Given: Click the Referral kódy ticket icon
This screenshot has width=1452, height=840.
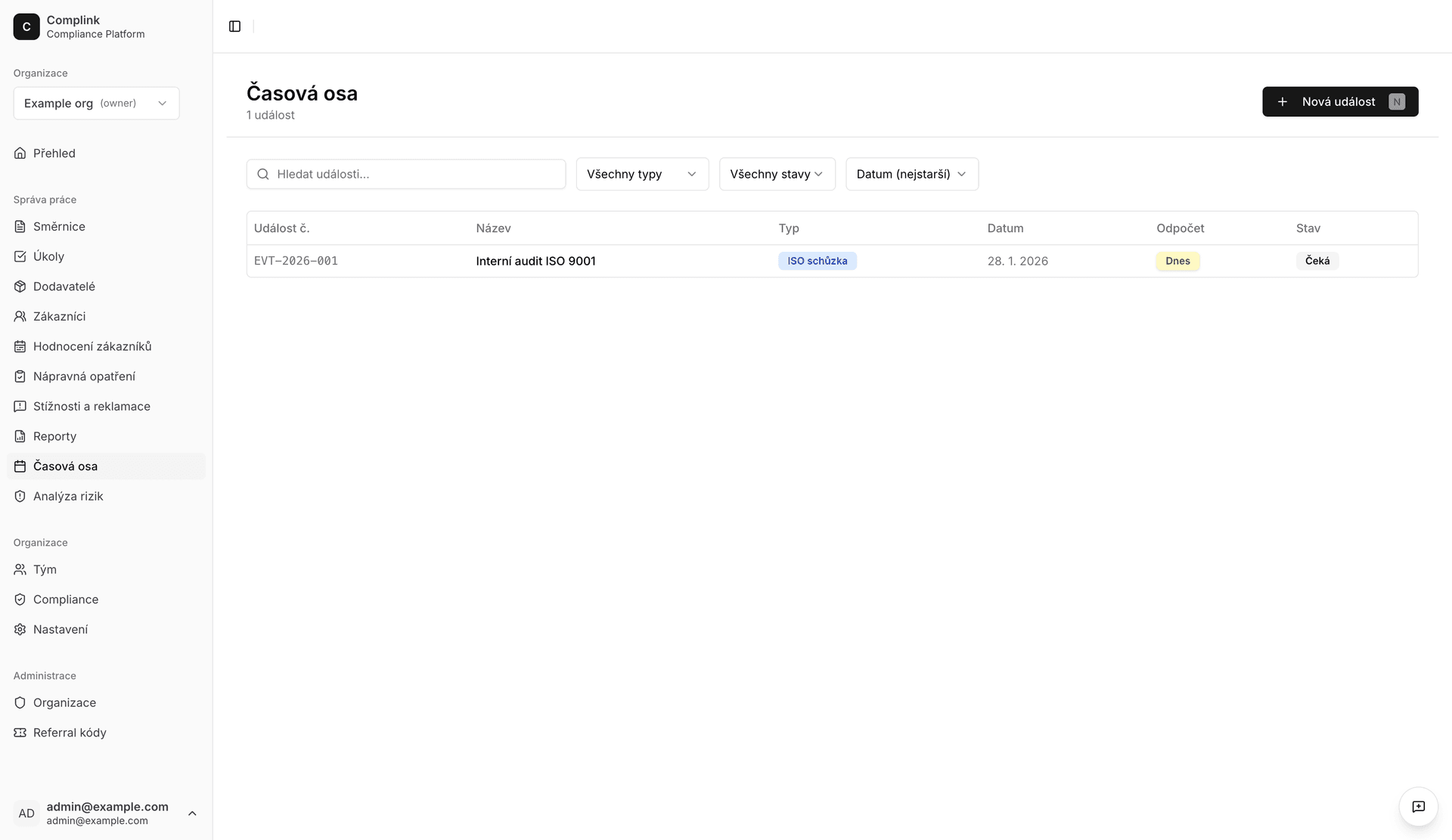Looking at the screenshot, I should coord(20,733).
